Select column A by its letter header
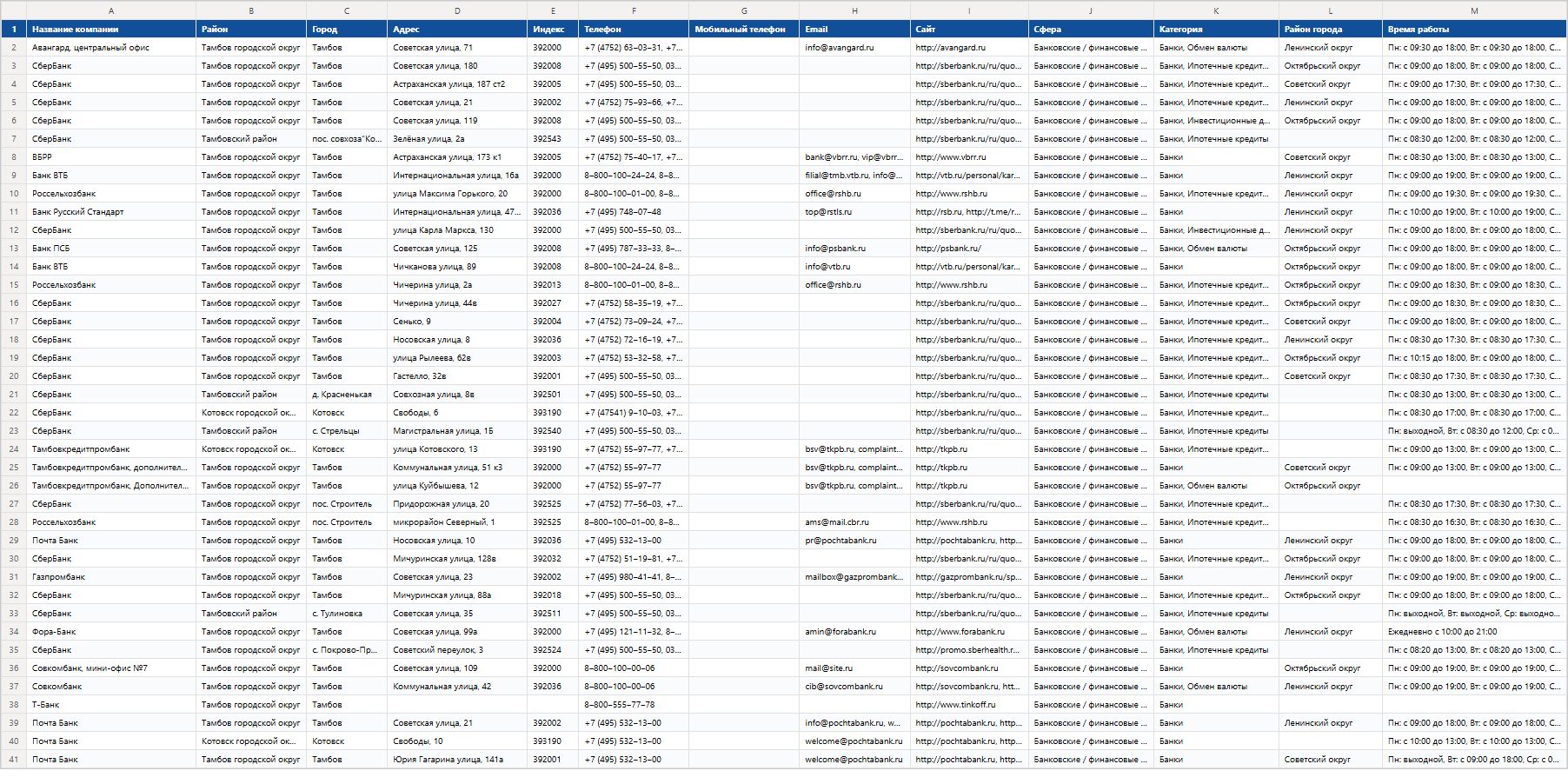 tap(111, 10)
